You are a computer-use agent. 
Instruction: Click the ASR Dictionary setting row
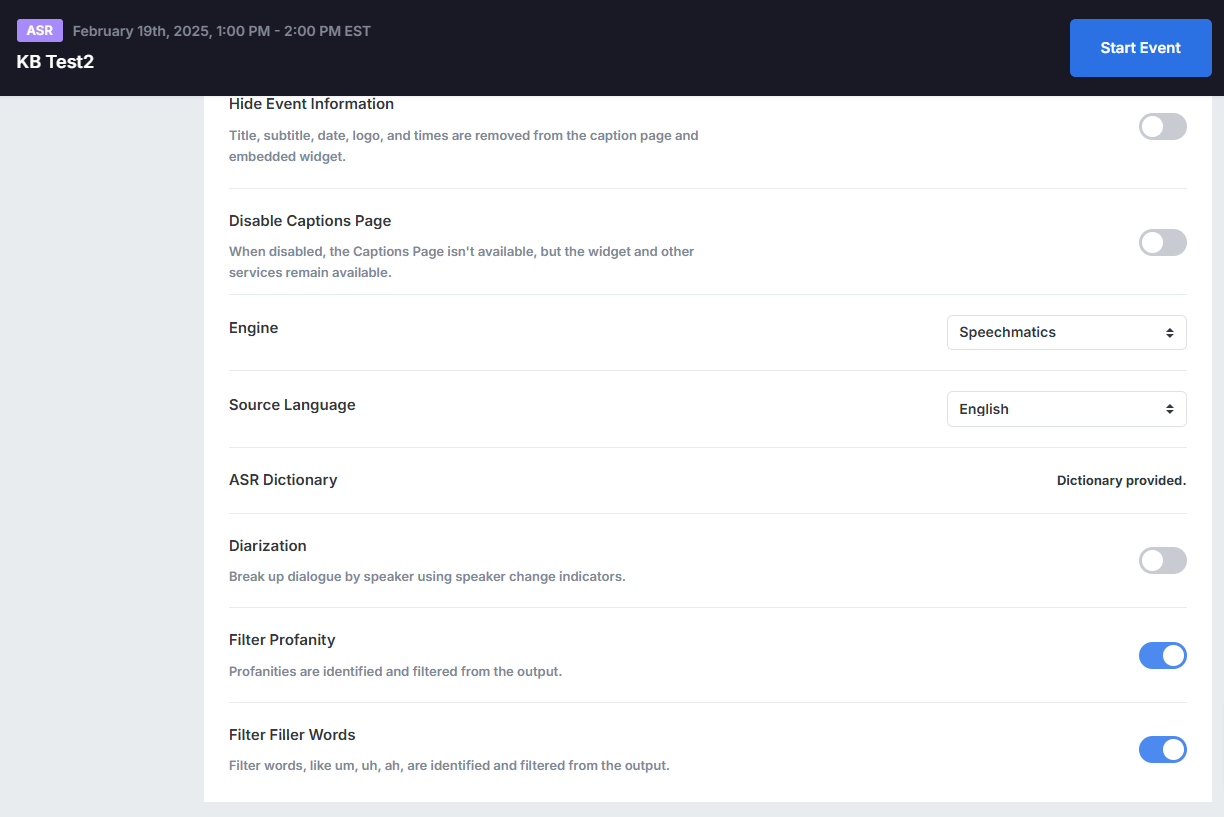(283, 479)
